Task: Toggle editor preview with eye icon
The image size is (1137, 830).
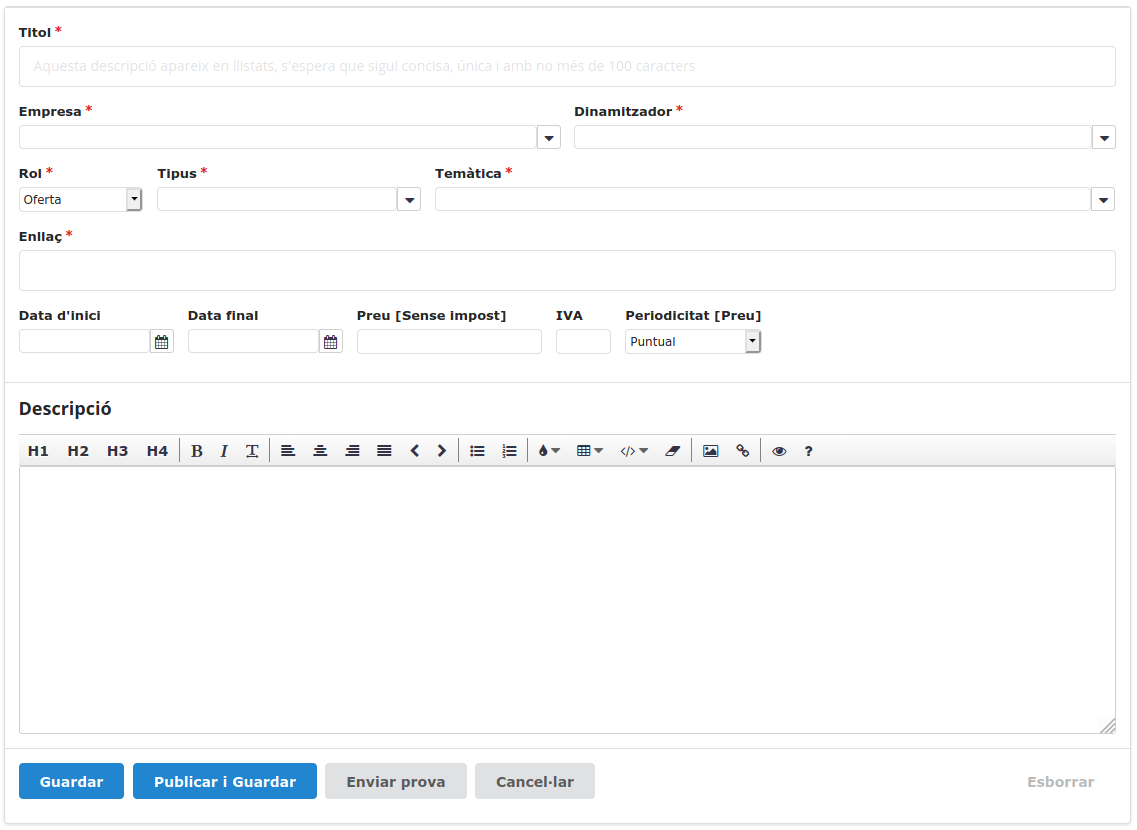Action: click(x=779, y=451)
